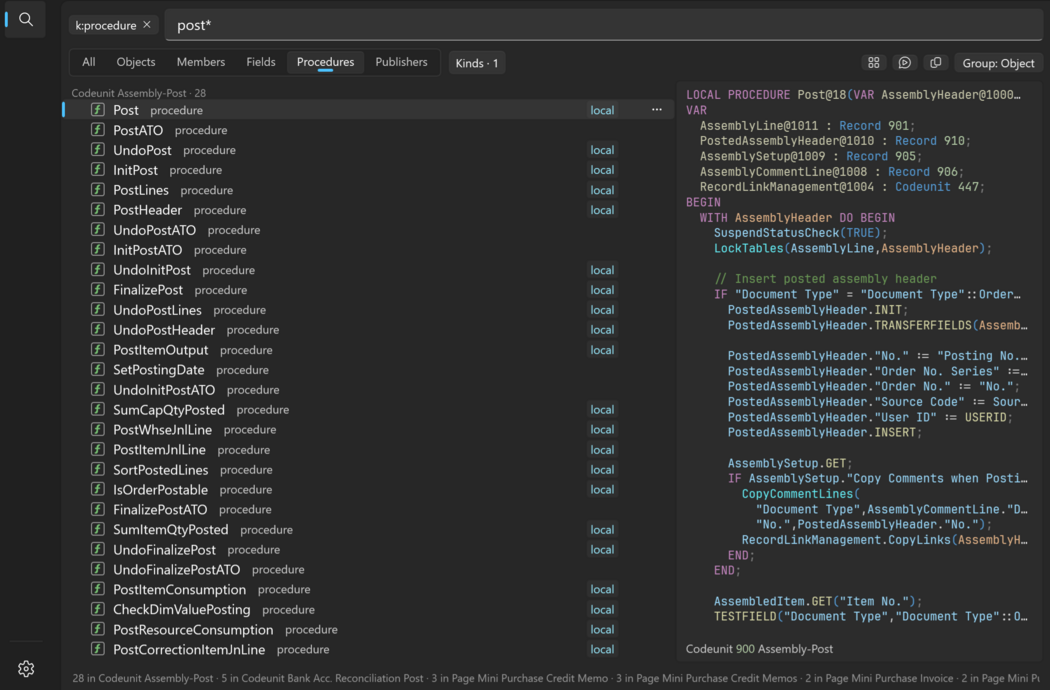Image resolution: width=1050 pixels, height=690 pixels.
Task: Select the Procedures tab
Action: click(x=325, y=62)
